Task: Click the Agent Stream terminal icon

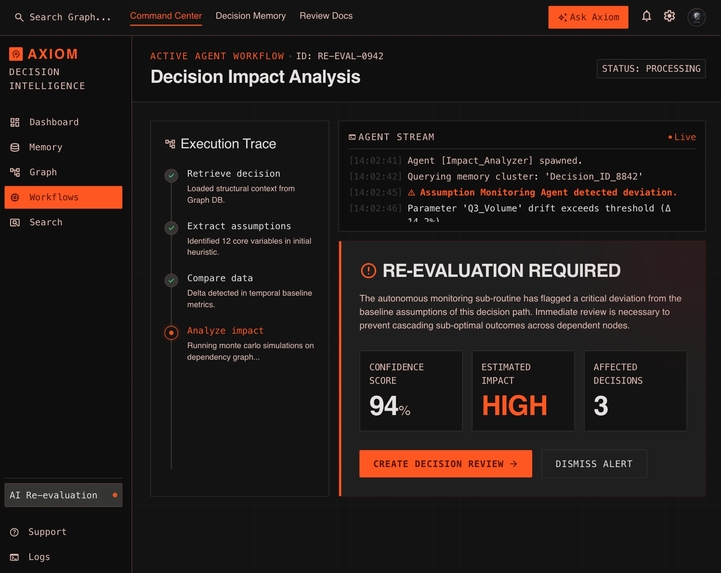Action: point(352,137)
